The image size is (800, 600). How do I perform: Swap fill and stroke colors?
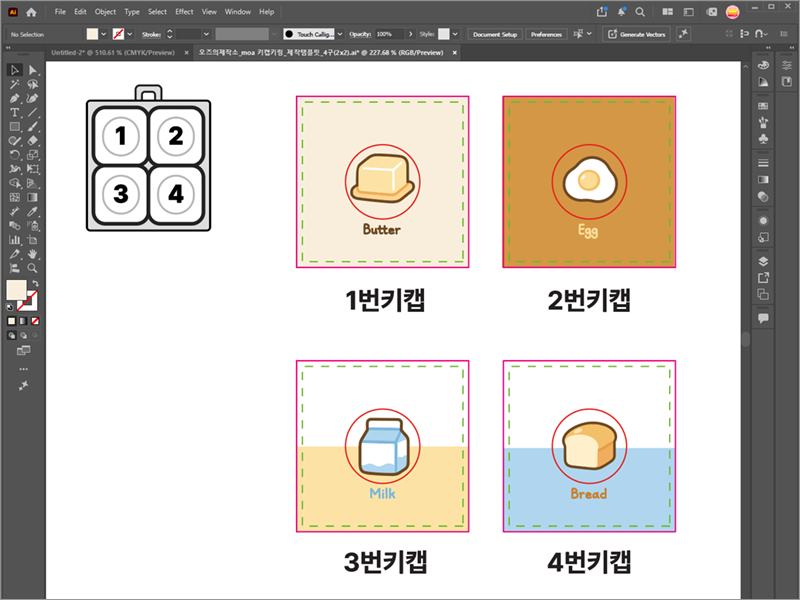[35, 284]
